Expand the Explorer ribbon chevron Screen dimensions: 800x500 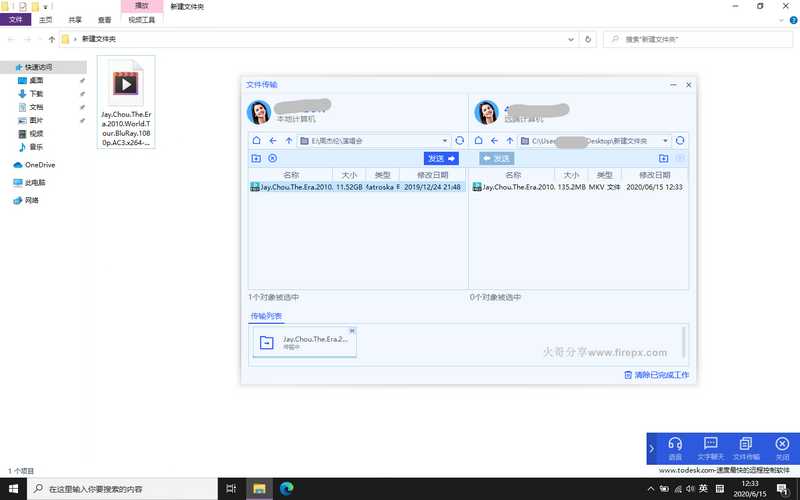point(781,20)
